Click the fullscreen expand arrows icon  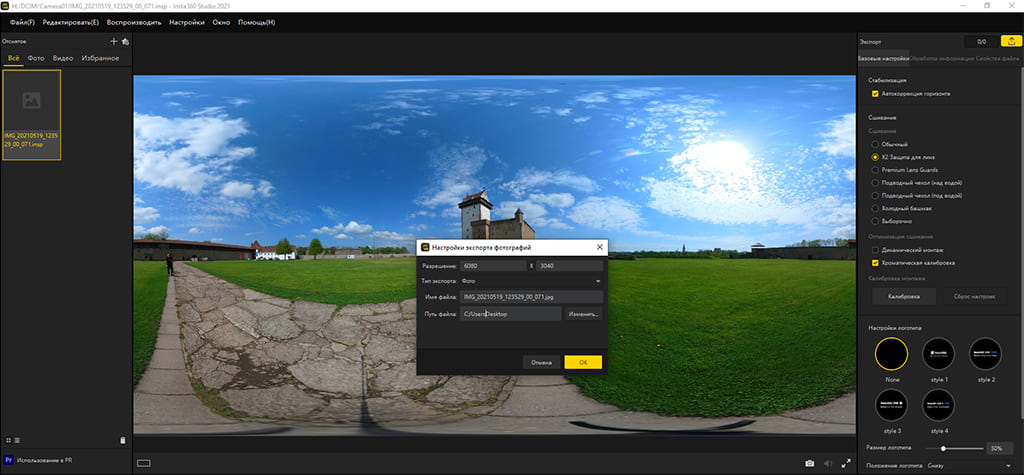tap(847, 463)
